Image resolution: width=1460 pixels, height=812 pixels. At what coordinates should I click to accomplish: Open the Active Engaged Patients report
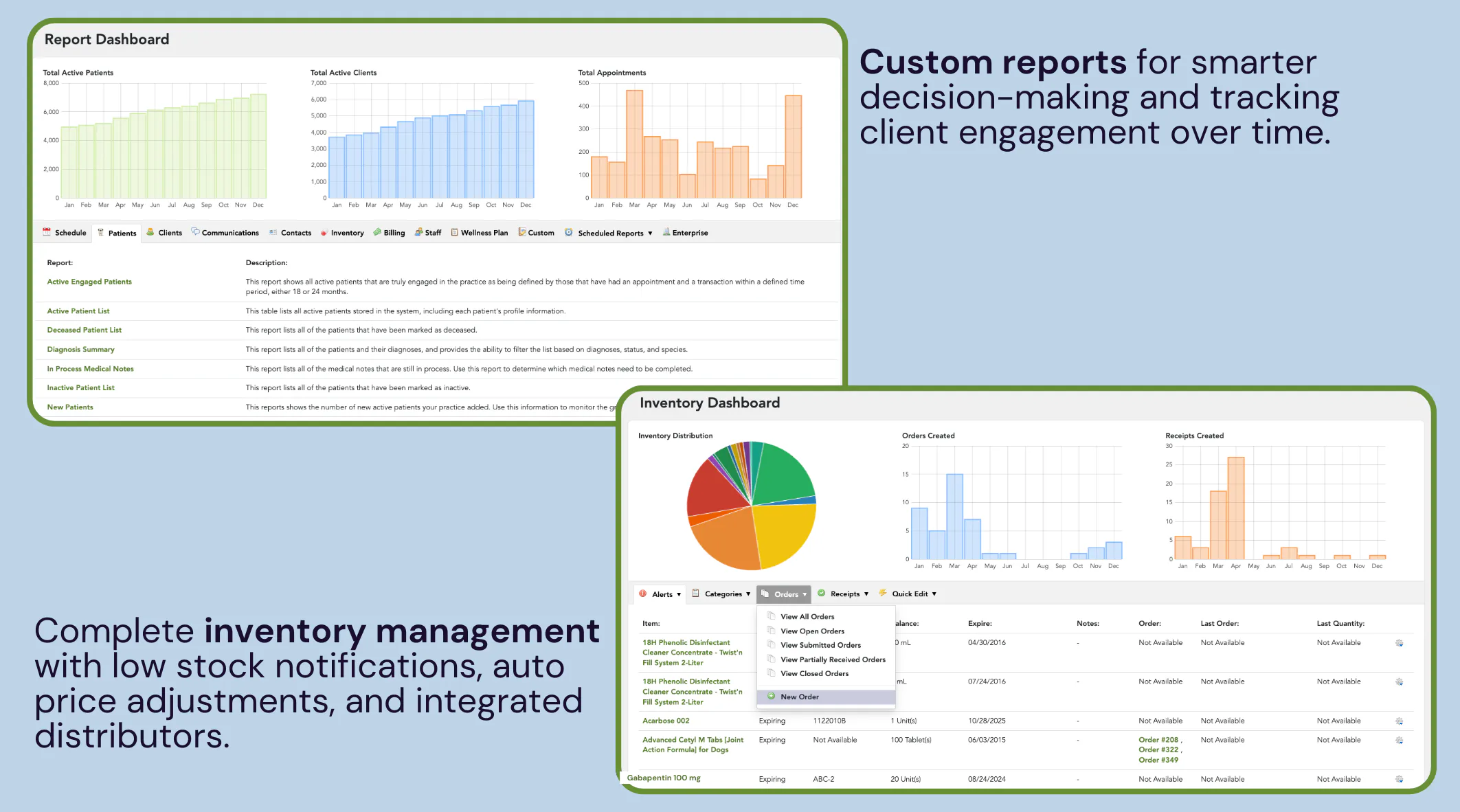89,282
